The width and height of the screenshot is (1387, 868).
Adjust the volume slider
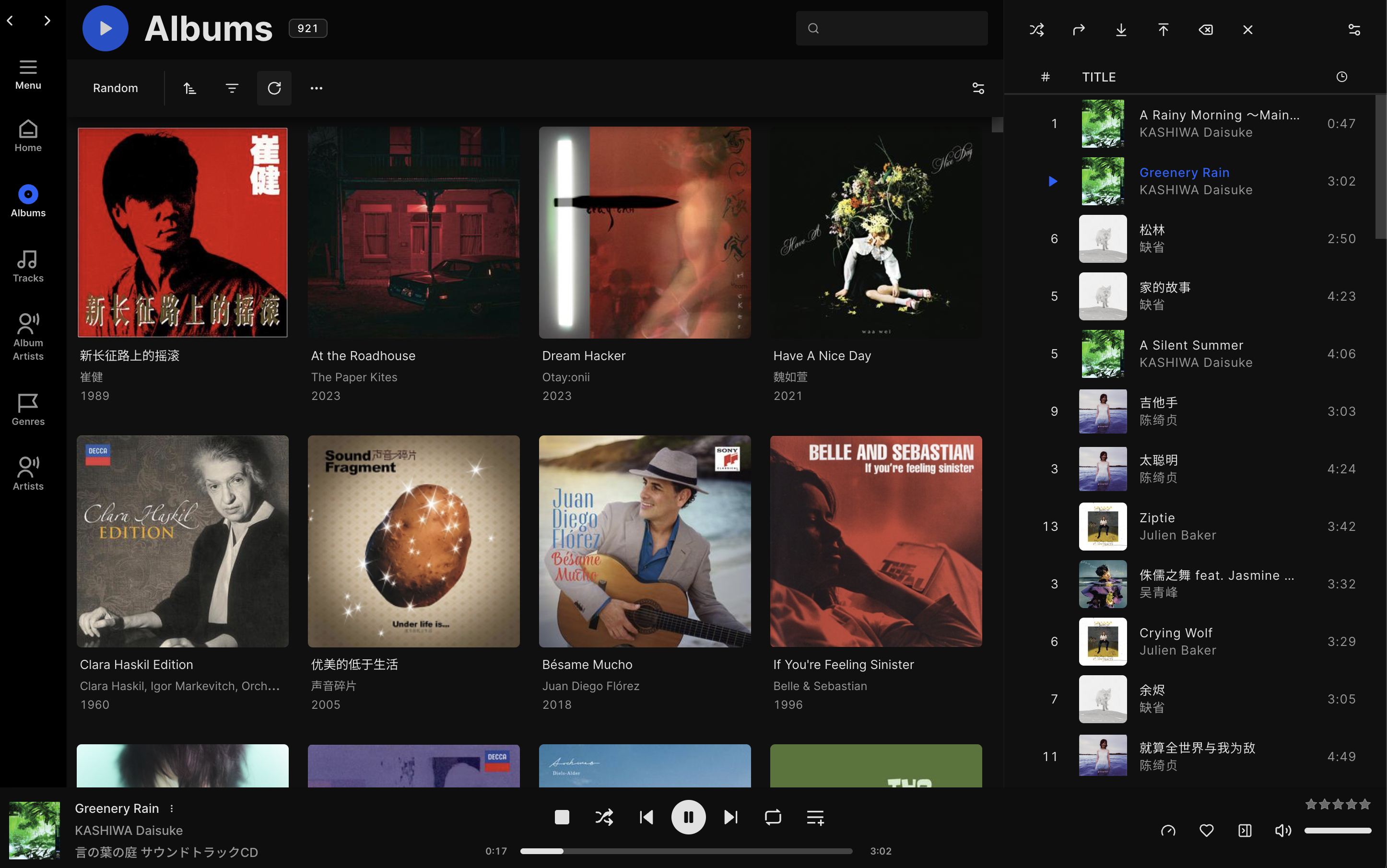pos(1338,831)
